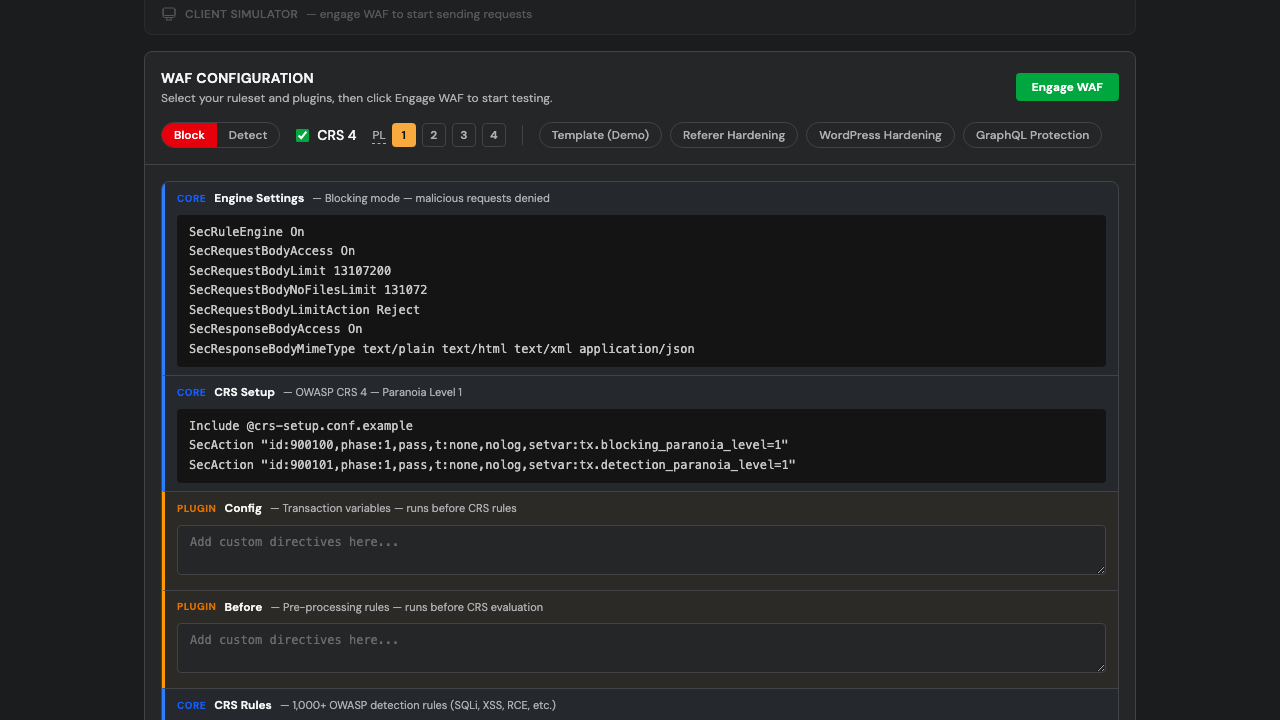Enable the Template (Demo) plugin
The width and height of the screenshot is (1280, 720).
click(600, 135)
